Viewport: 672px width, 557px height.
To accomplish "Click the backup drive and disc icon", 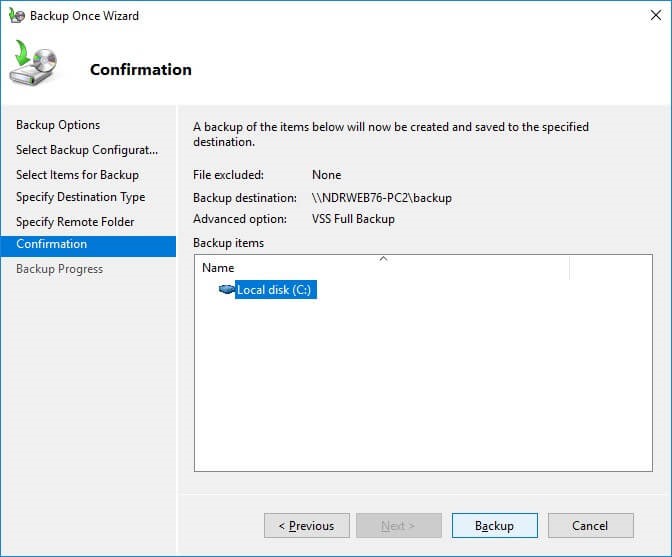I will [33, 63].
